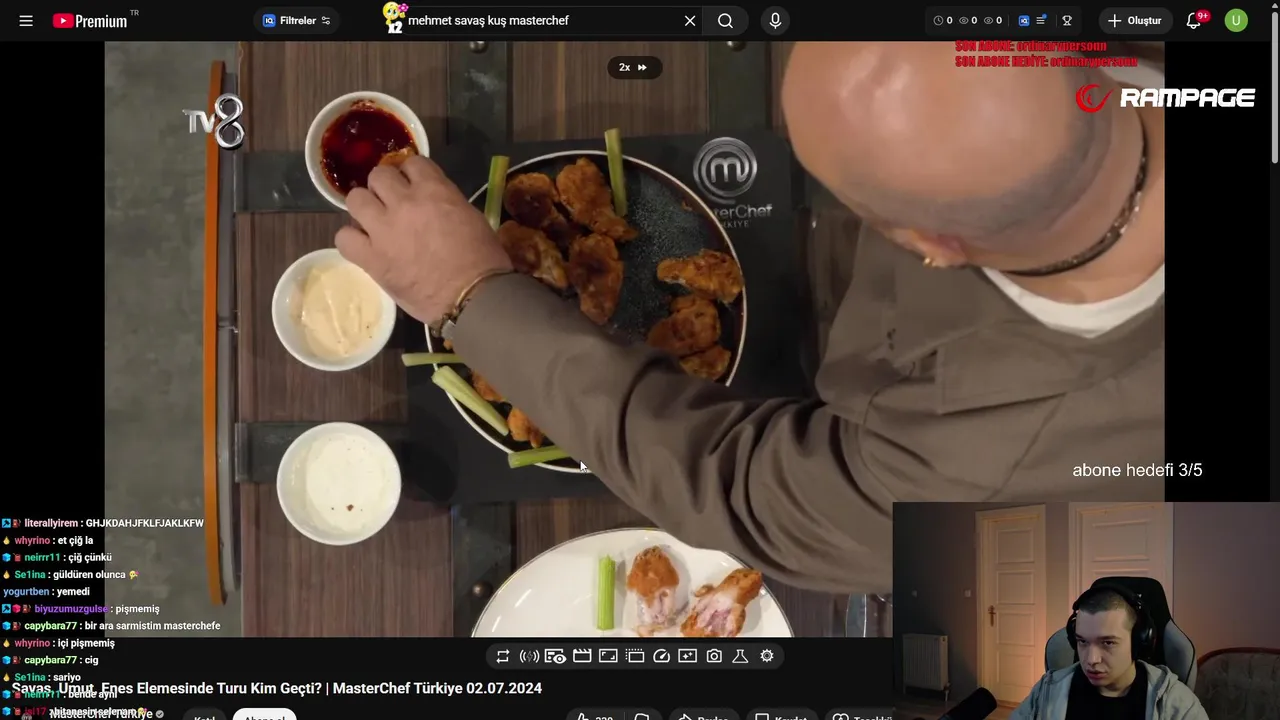Click chat username yogurtben

[x=26, y=592]
